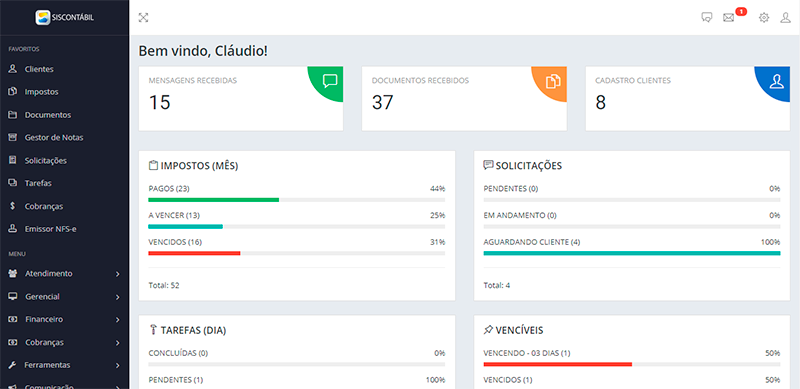The width and height of the screenshot is (800, 389).
Task: Open the Mensagens Recebidas card showing 15
Action: (x=241, y=99)
